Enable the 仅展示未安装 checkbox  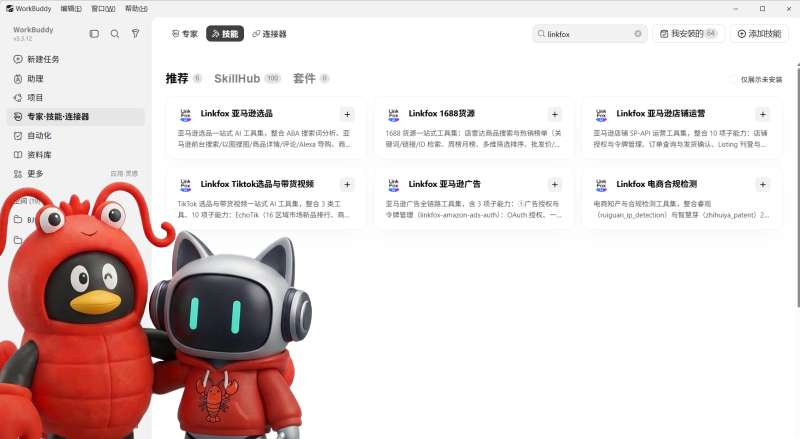pos(733,80)
